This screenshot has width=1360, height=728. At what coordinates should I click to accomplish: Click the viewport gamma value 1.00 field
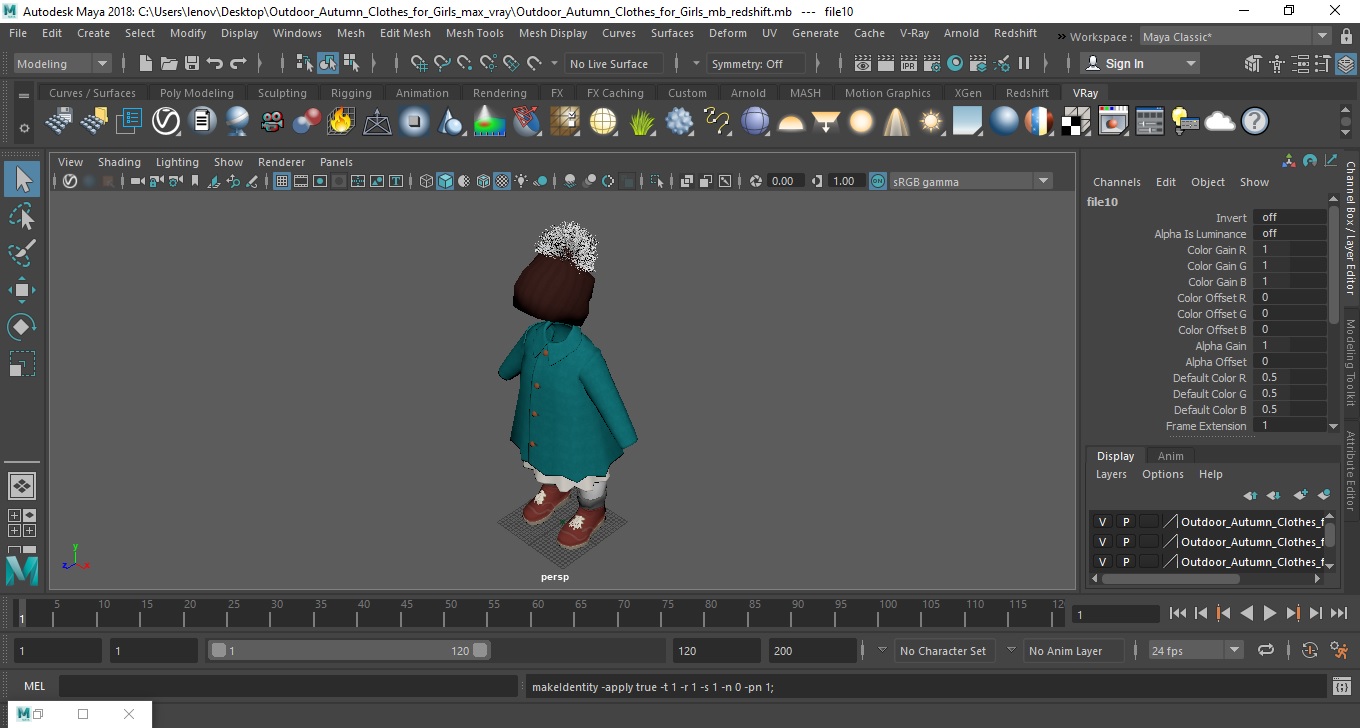tap(847, 181)
